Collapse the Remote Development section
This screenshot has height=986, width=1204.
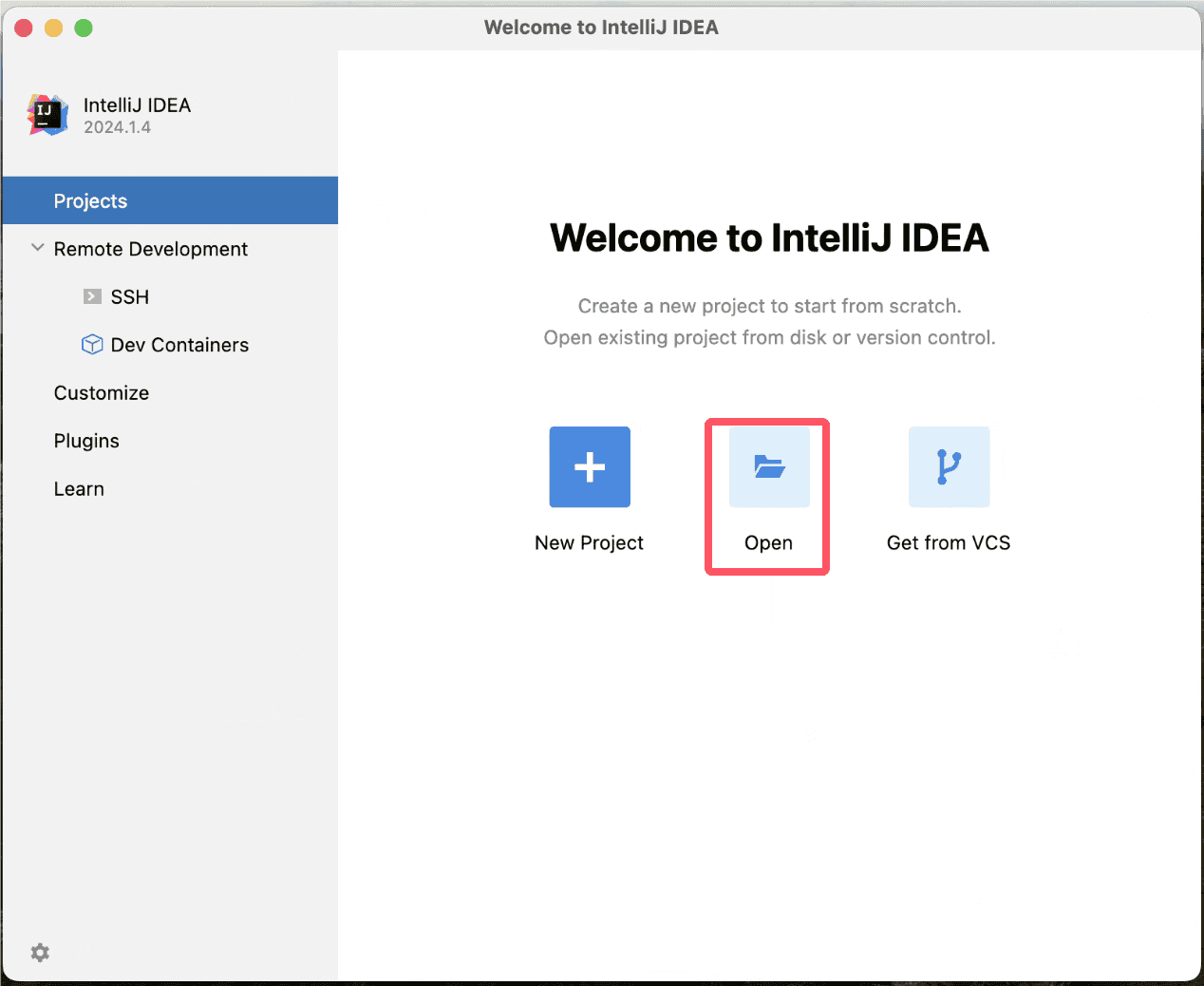[38, 248]
